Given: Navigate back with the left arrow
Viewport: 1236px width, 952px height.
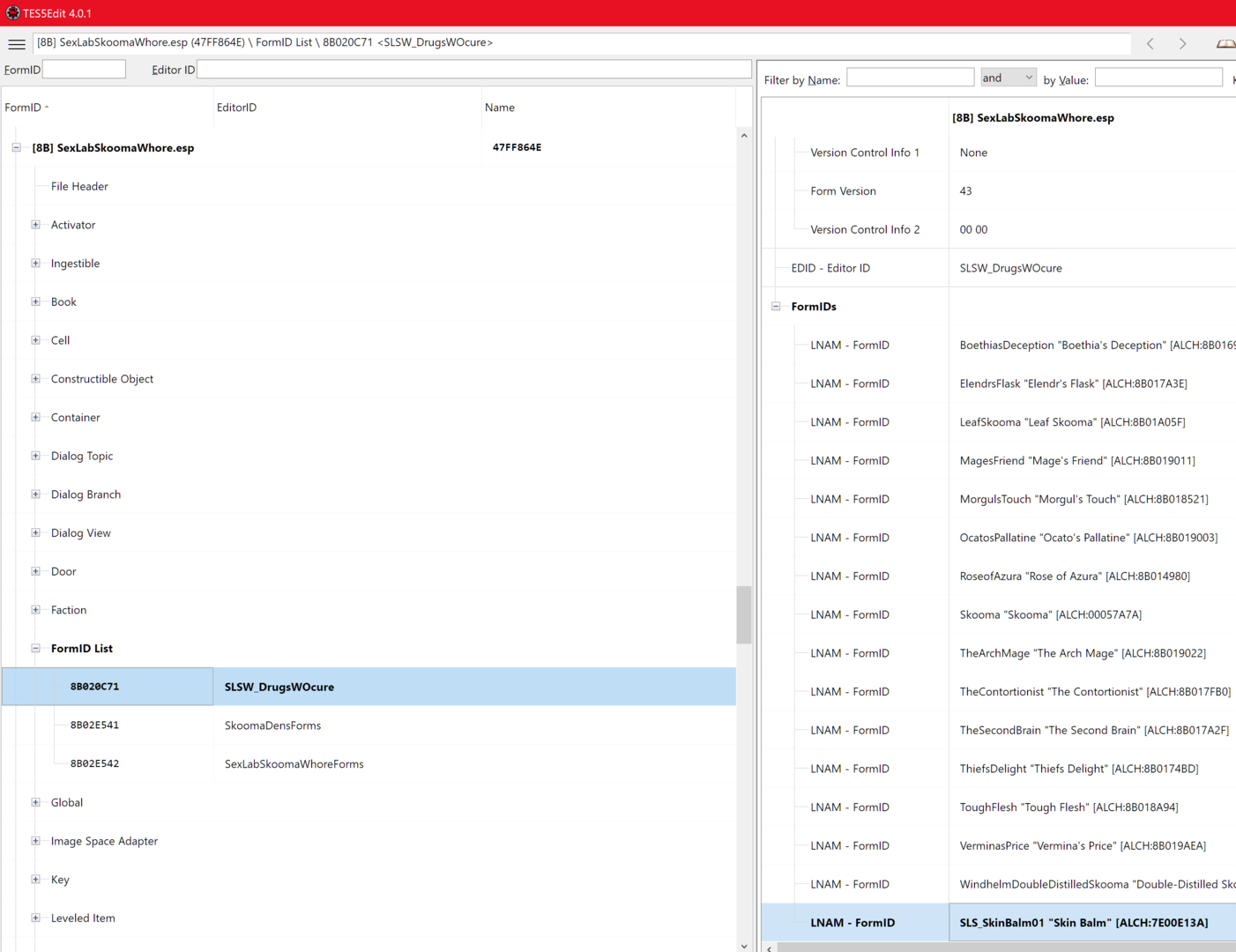Looking at the screenshot, I should tap(1150, 43).
